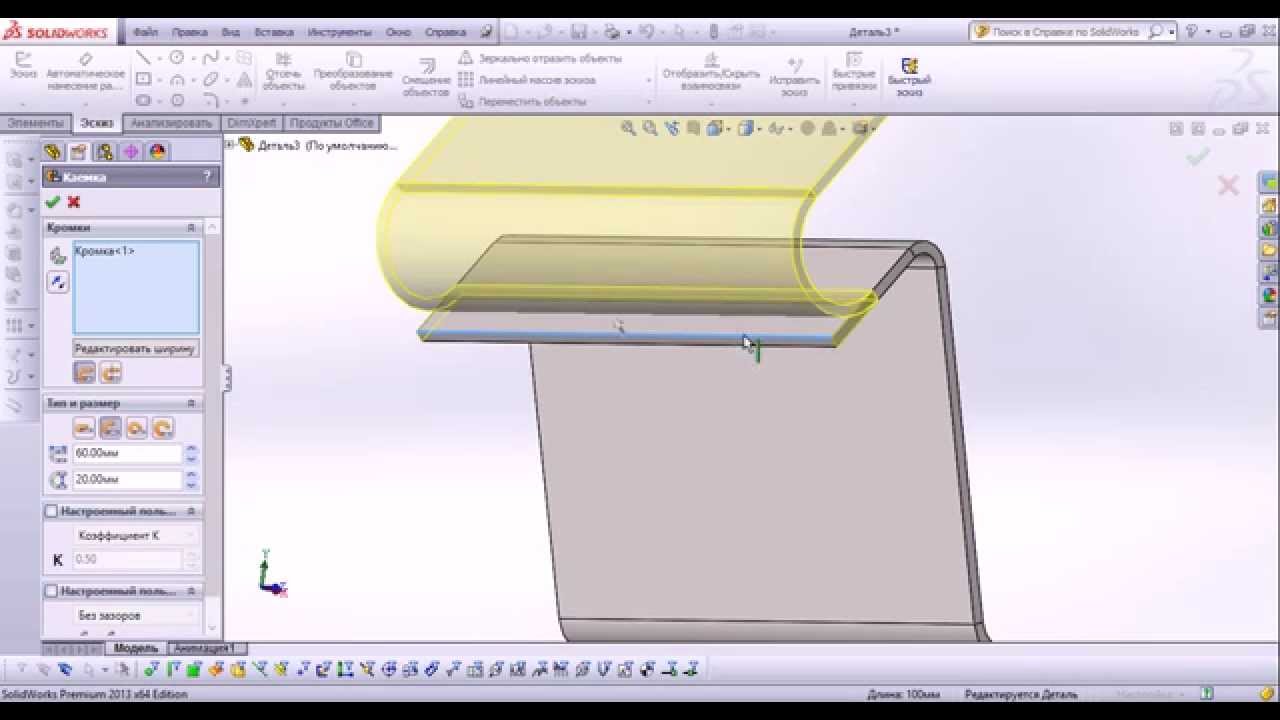The image size is (1280, 720).
Task: Choose the rolled hem type
Action: 163,428
